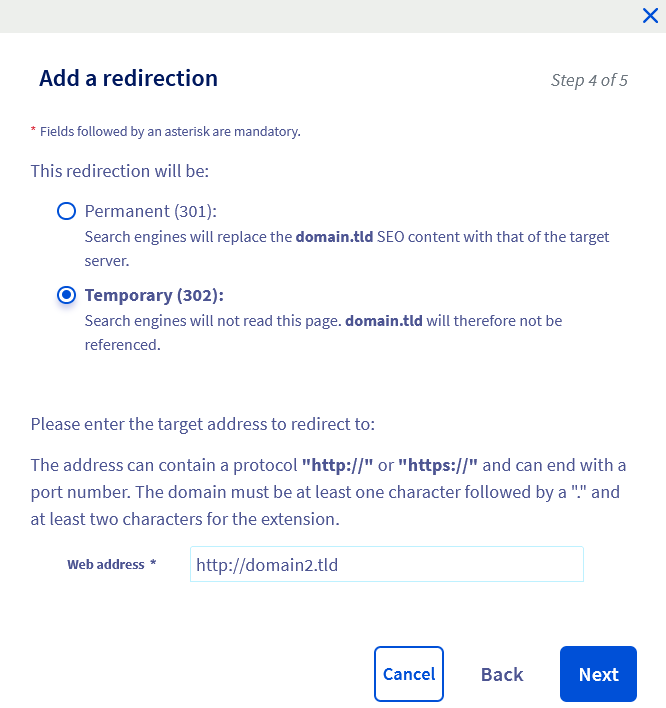Click the "Temporary (302):" option label
Viewport: 666px width, 708px height.
pyautogui.click(x=154, y=295)
